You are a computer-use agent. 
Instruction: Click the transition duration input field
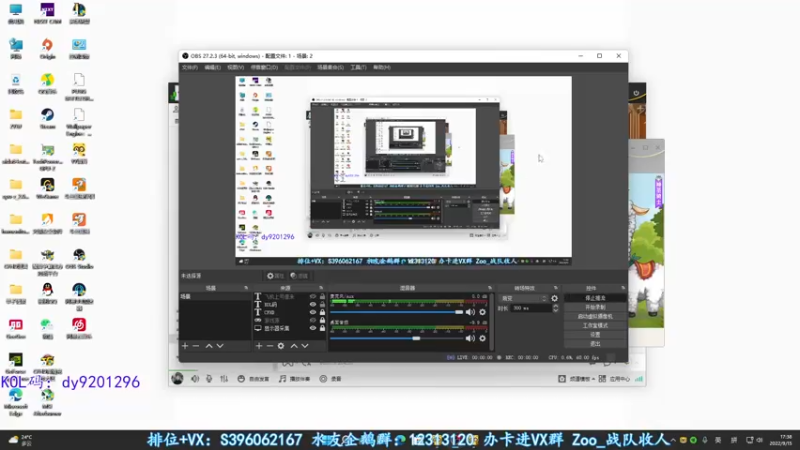tap(530, 308)
